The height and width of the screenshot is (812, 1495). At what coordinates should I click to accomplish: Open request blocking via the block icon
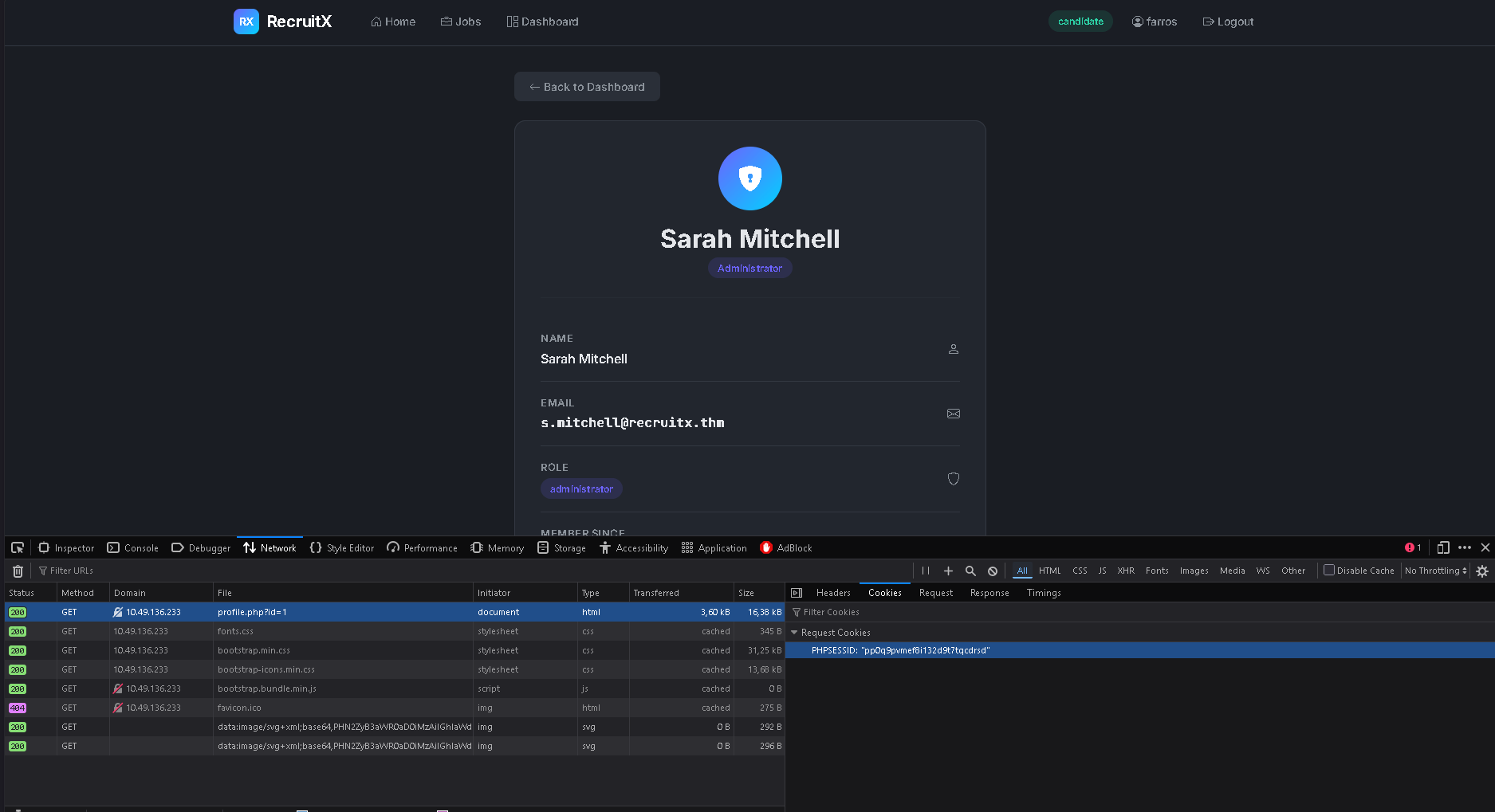(993, 571)
